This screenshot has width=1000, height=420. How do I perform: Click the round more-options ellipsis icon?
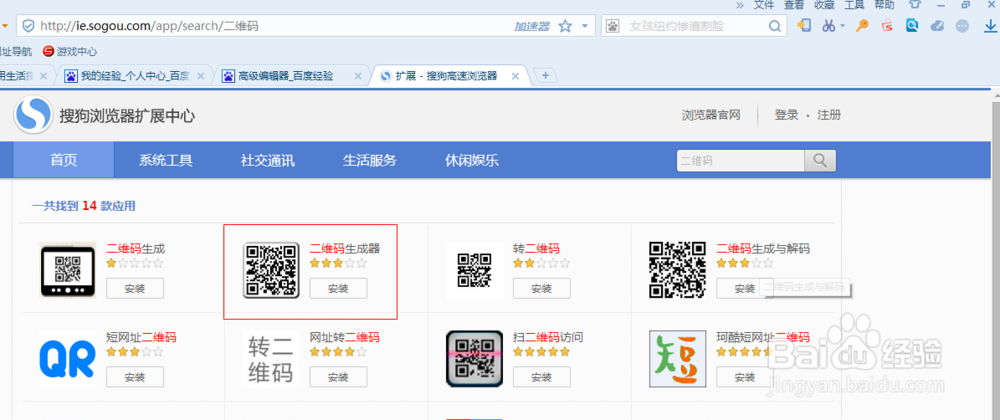(x=962, y=26)
